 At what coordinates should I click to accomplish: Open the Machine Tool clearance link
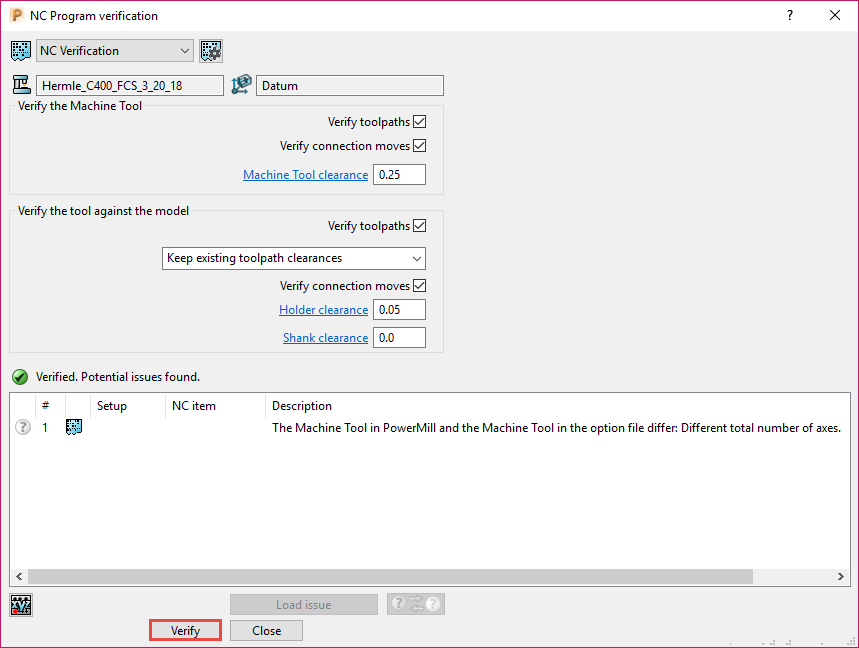(x=305, y=174)
